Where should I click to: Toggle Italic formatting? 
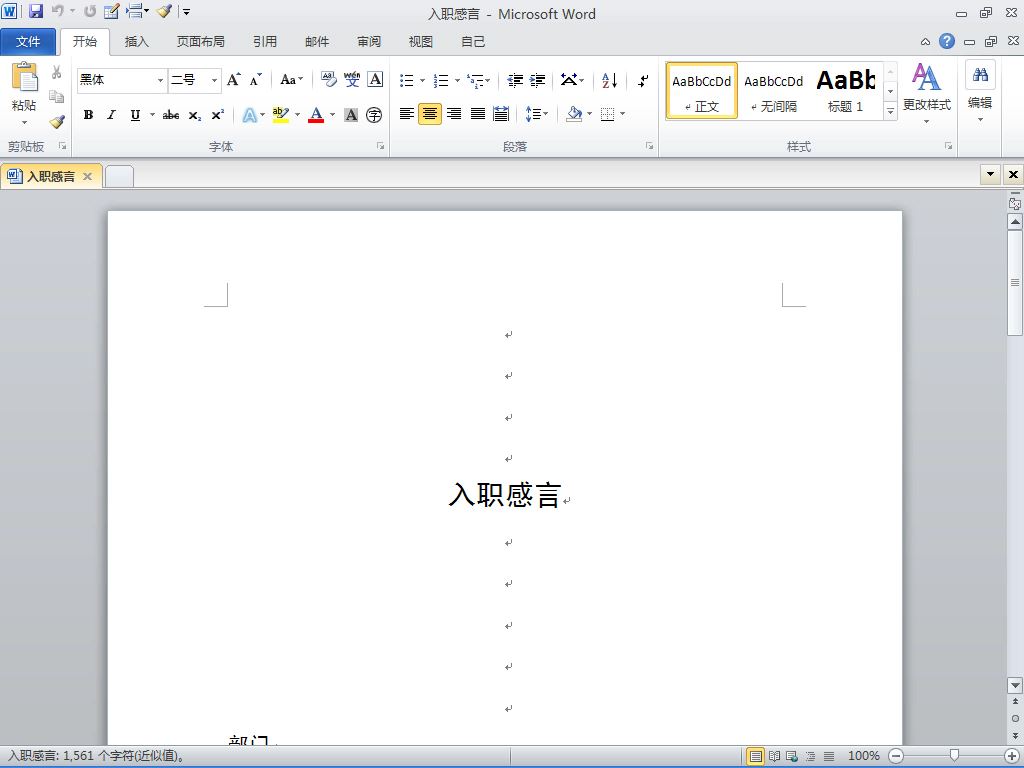pos(111,115)
